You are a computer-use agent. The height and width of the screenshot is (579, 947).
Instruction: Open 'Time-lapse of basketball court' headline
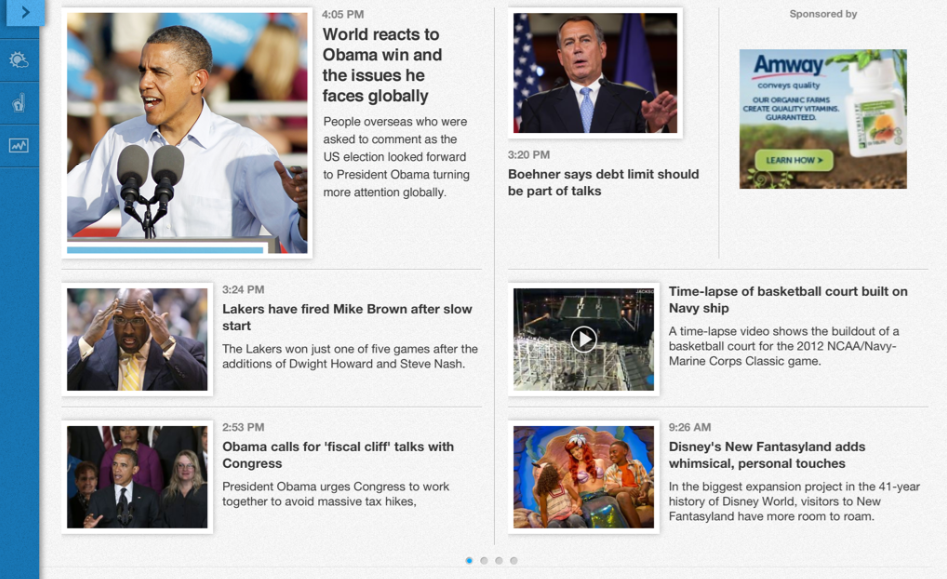[787, 300]
